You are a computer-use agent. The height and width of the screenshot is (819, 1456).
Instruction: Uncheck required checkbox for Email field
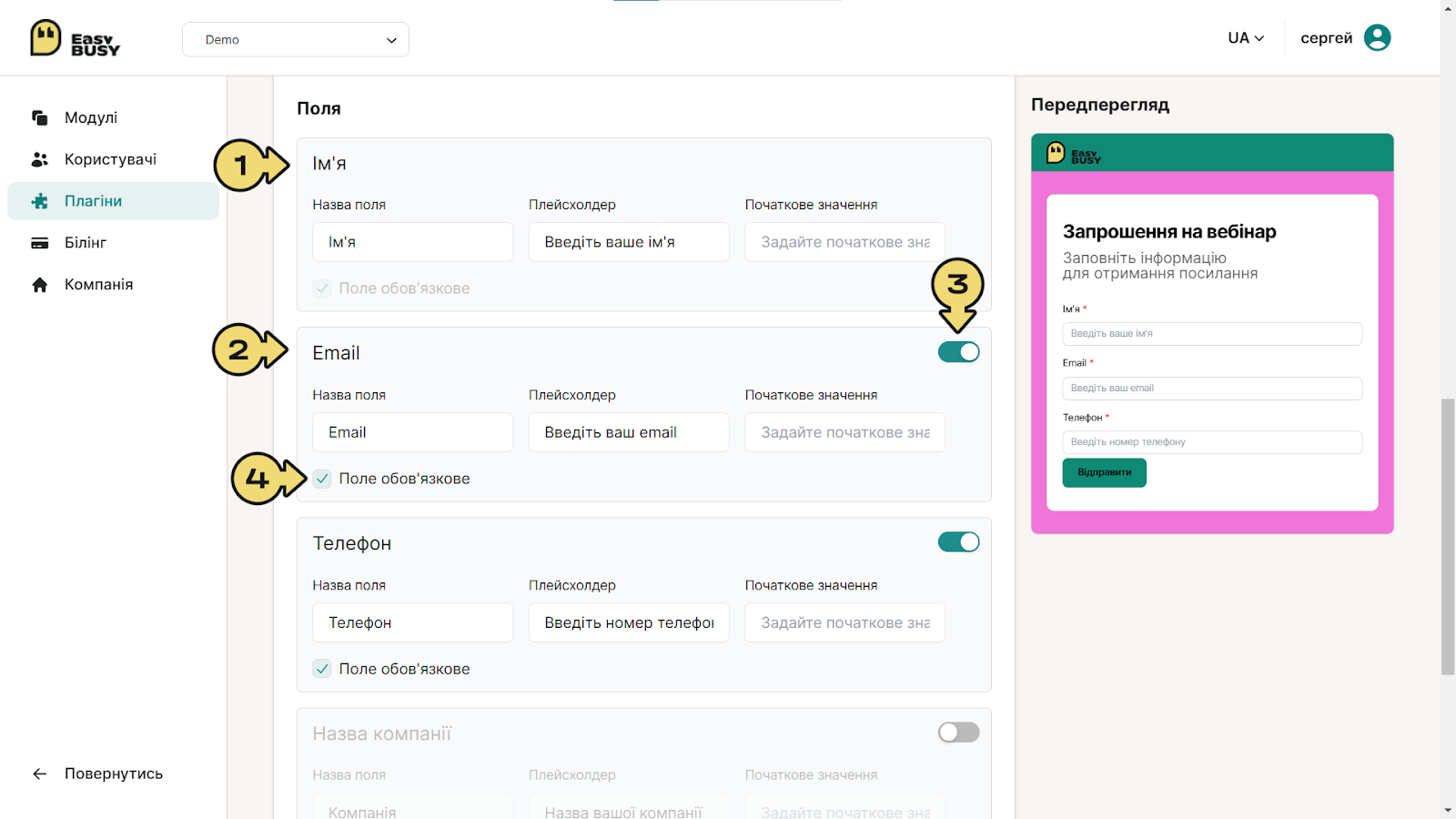click(322, 479)
